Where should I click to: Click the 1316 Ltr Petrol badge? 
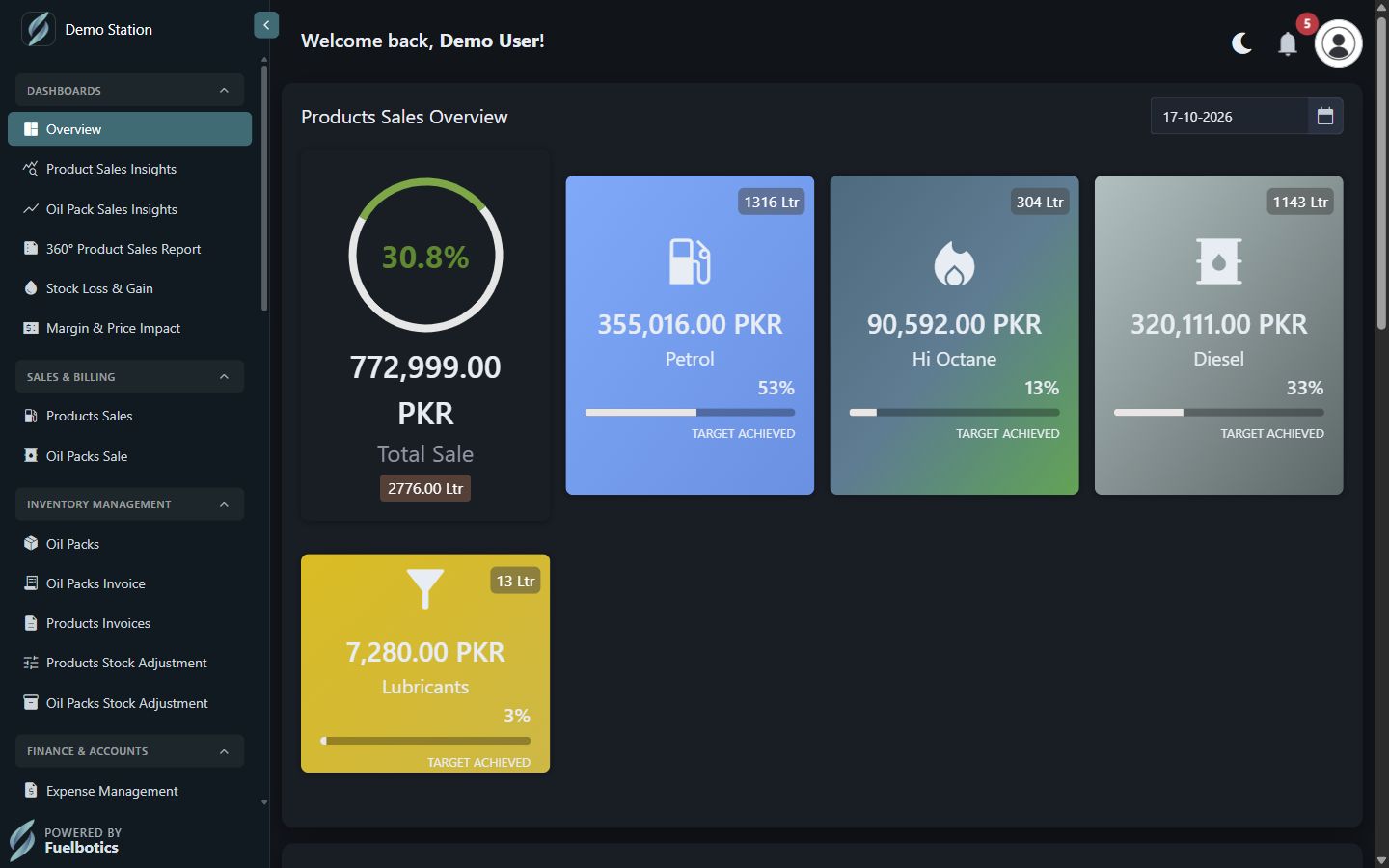pyautogui.click(x=771, y=202)
